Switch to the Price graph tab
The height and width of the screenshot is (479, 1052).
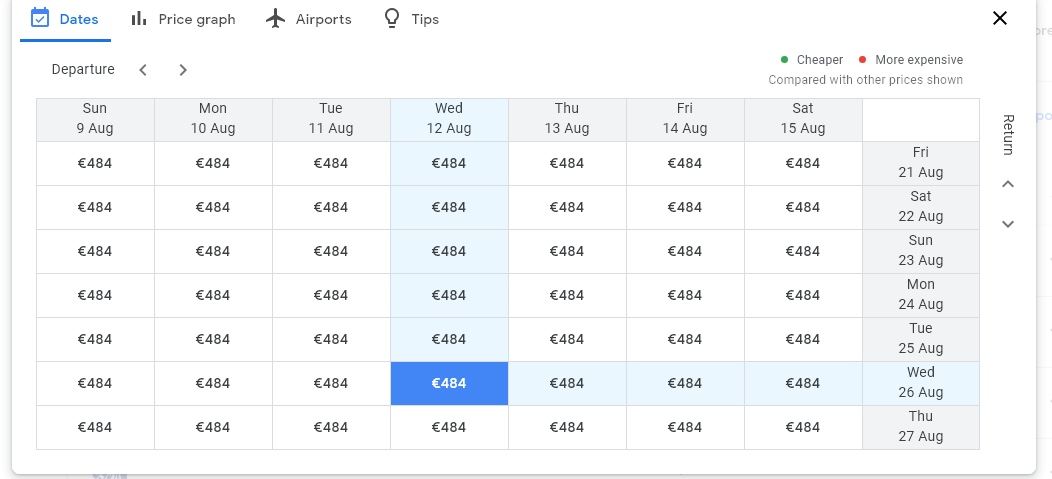pyautogui.click(x=196, y=19)
